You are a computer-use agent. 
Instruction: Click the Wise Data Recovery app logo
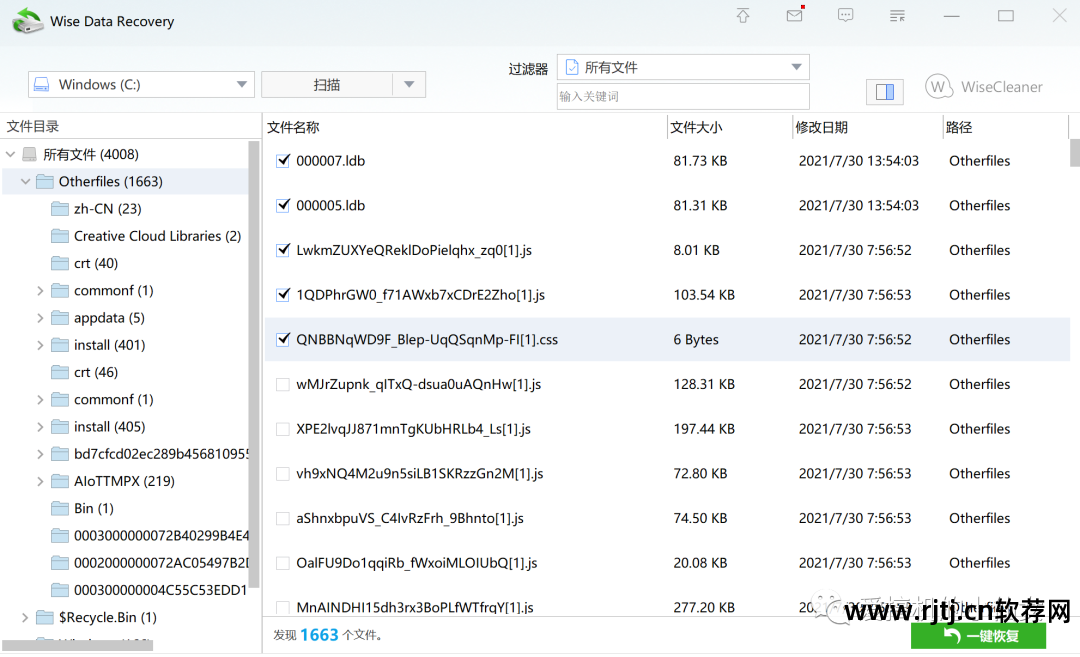27,19
